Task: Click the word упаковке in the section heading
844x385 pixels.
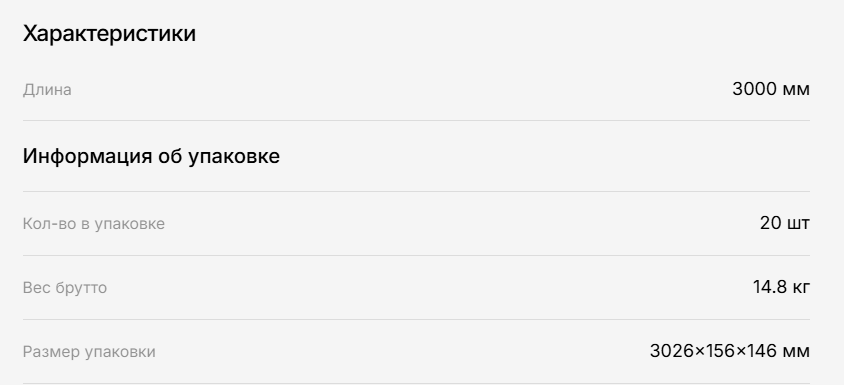Action: click(234, 157)
